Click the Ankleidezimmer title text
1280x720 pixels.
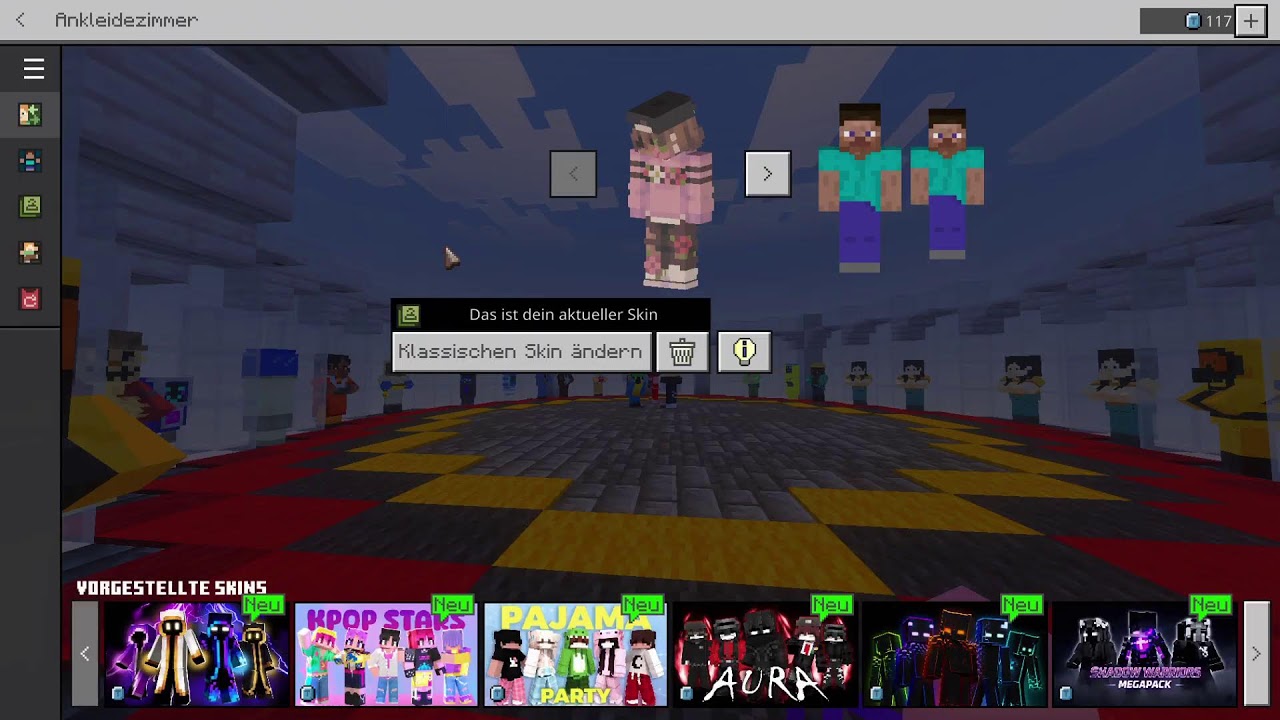pyautogui.click(x=126, y=20)
